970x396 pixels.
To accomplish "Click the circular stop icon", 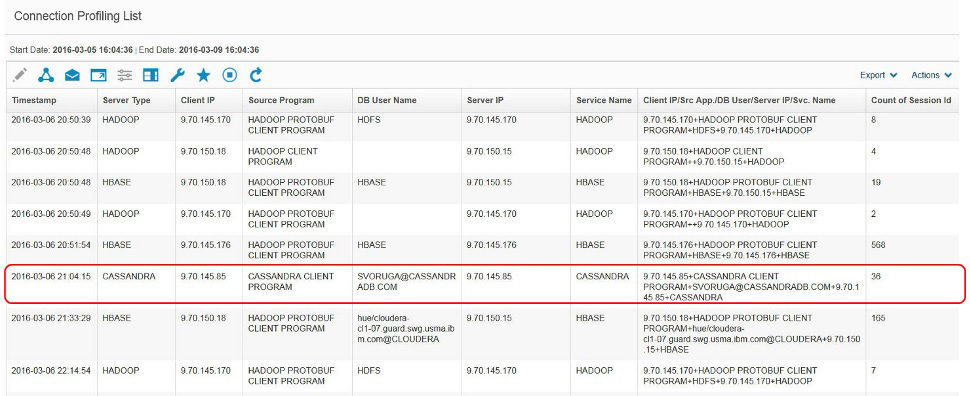I will (x=230, y=75).
